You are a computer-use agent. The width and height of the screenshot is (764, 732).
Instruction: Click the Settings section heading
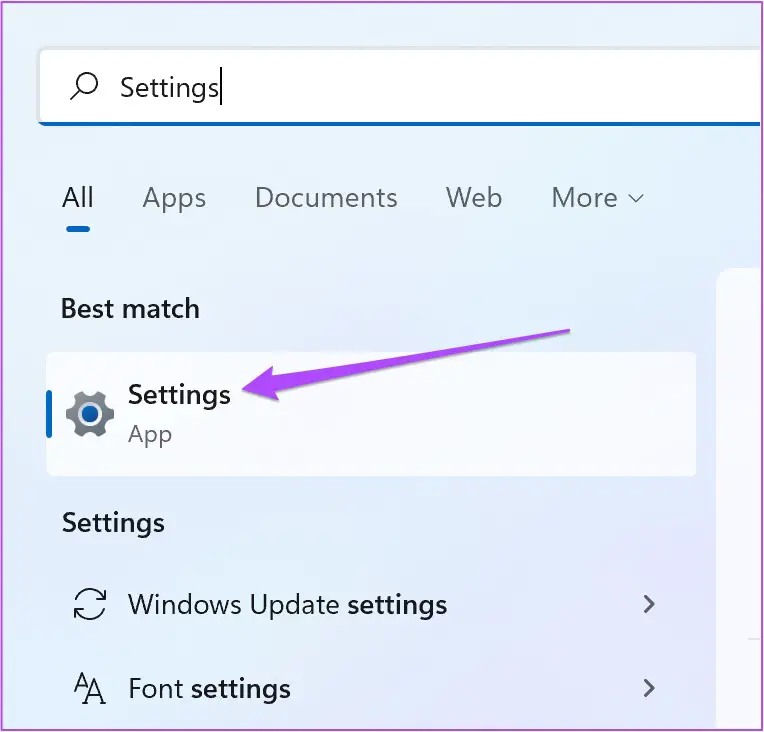113,523
